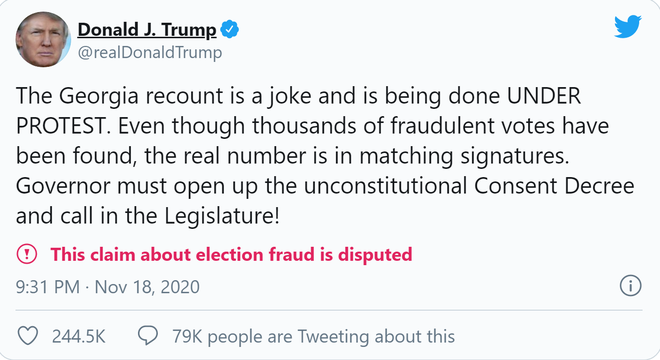Open the info circle icon beside timestamp

tap(631, 286)
